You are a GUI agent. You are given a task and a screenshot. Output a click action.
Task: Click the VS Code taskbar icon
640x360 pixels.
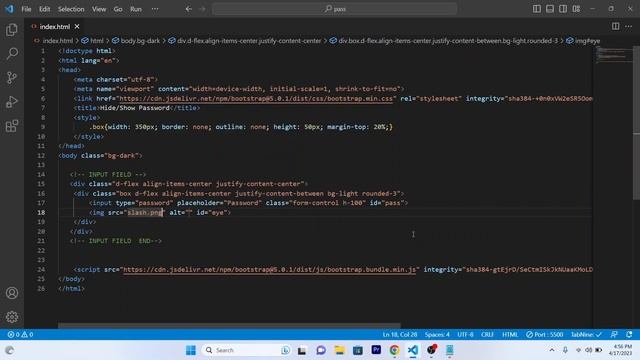pyautogui.click(x=413, y=350)
